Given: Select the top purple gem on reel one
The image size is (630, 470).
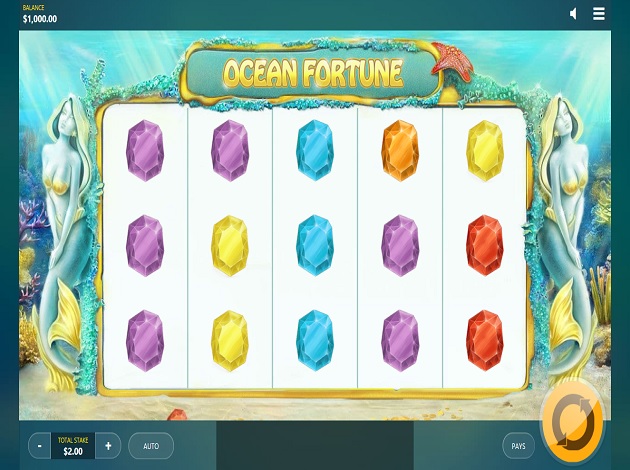Looking at the screenshot, I should tap(145, 150).
